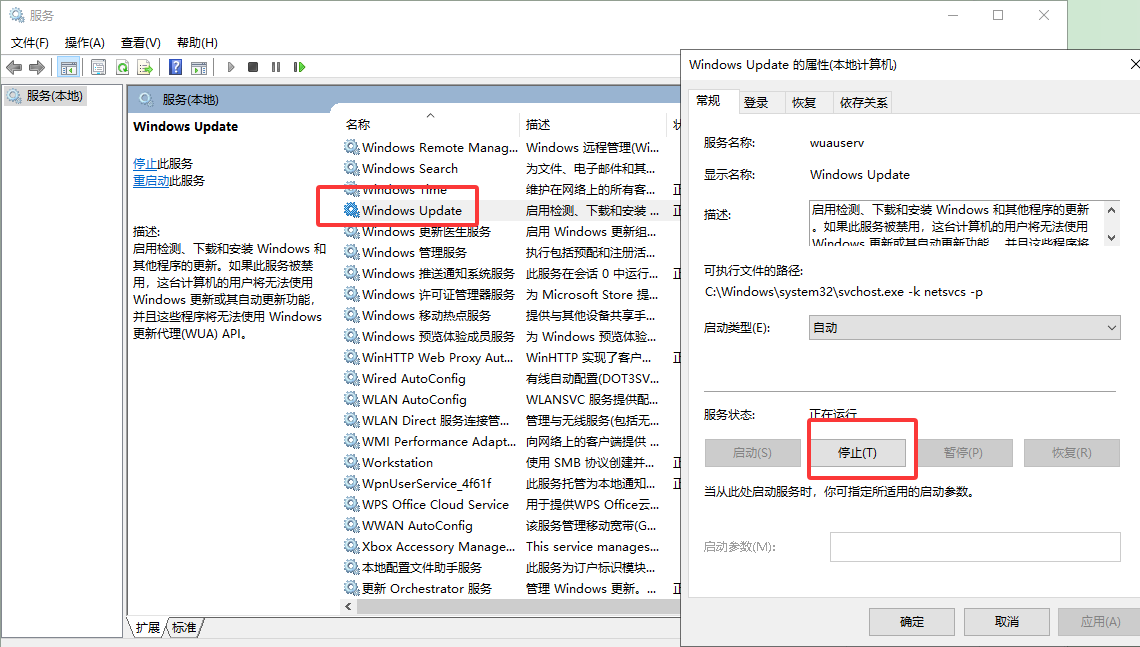Click the 停止 link for this service
1140x647 pixels.
[145, 164]
